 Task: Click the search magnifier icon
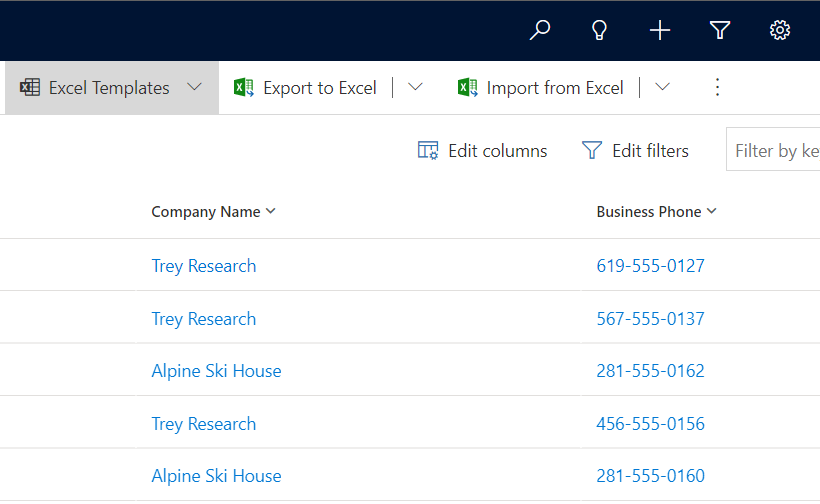pyautogui.click(x=540, y=30)
